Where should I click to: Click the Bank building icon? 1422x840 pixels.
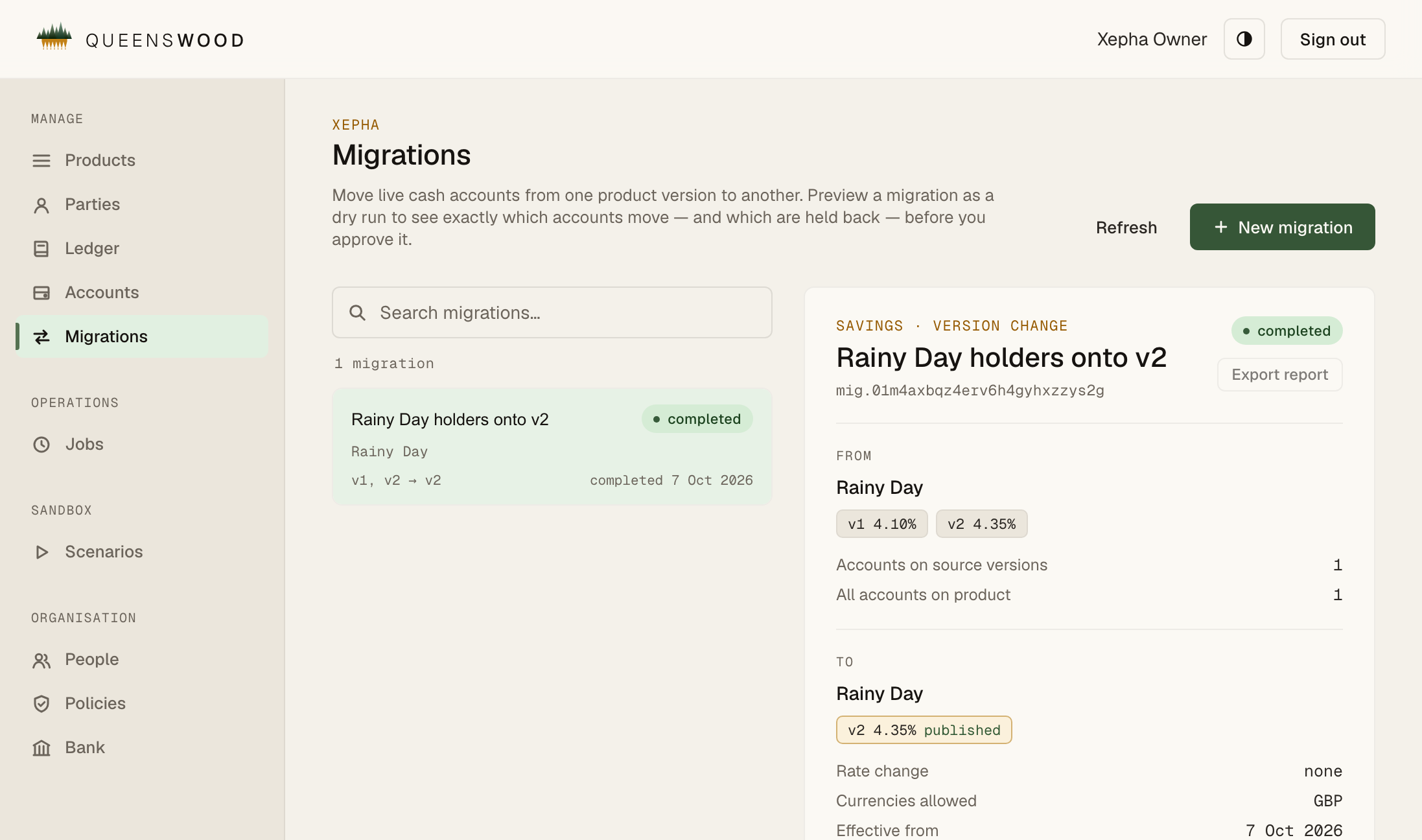coord(41,748)
